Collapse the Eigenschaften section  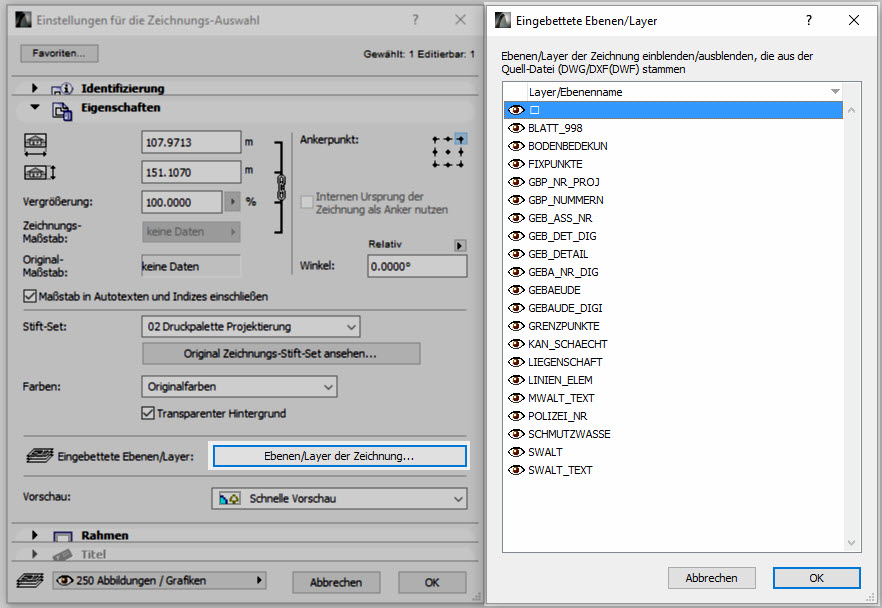[35, 107]
